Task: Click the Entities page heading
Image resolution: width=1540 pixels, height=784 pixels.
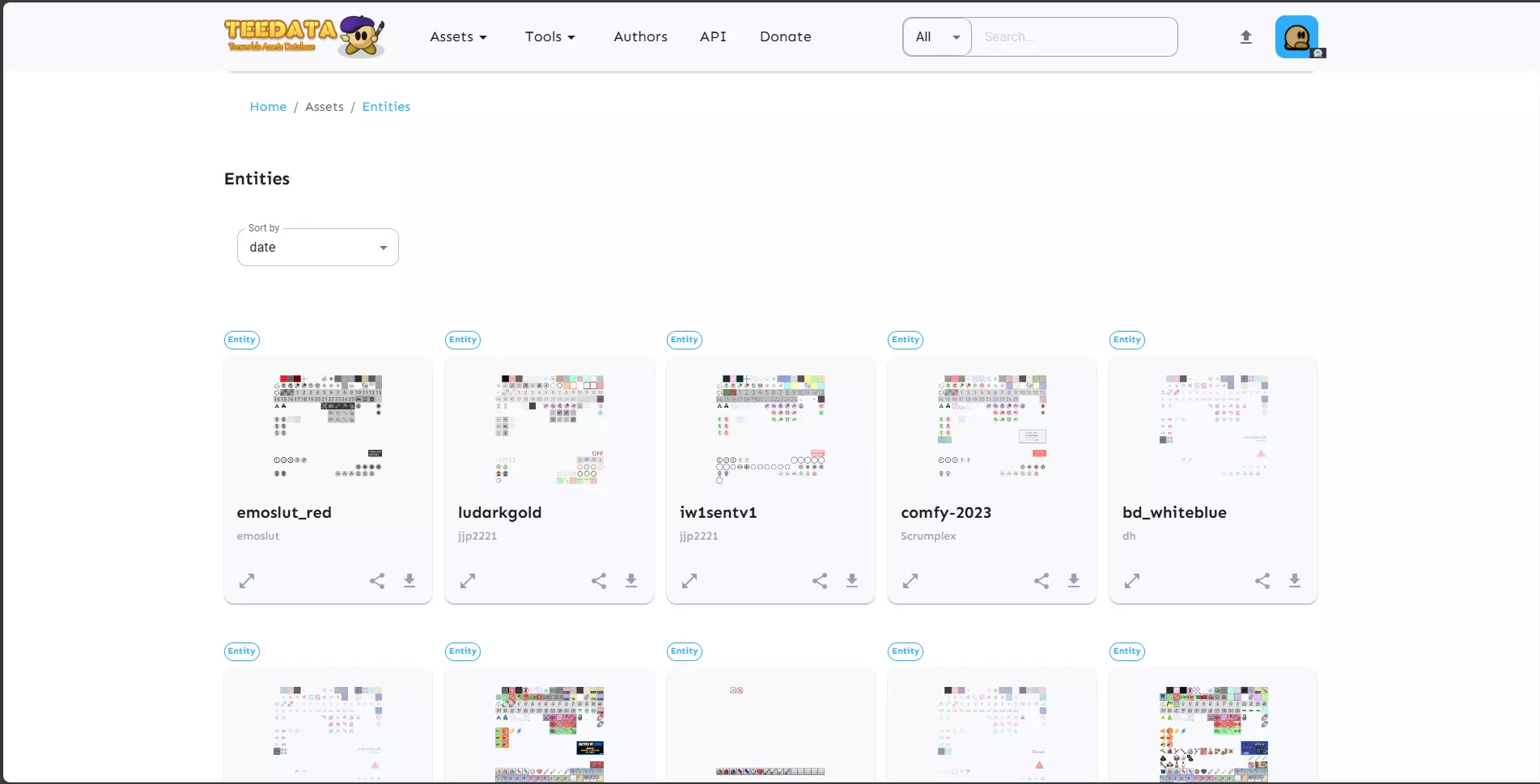Action: [x=257, y=179]
